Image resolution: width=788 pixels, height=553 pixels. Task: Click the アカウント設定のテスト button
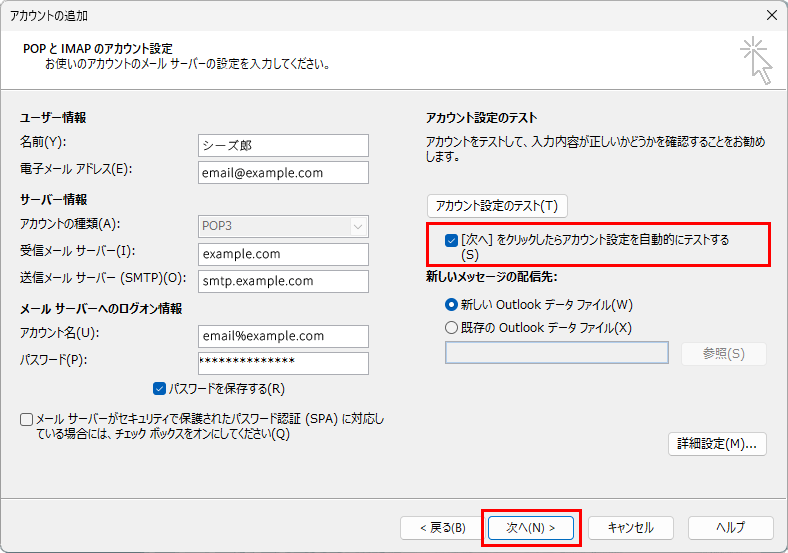[x=497, y=206]
